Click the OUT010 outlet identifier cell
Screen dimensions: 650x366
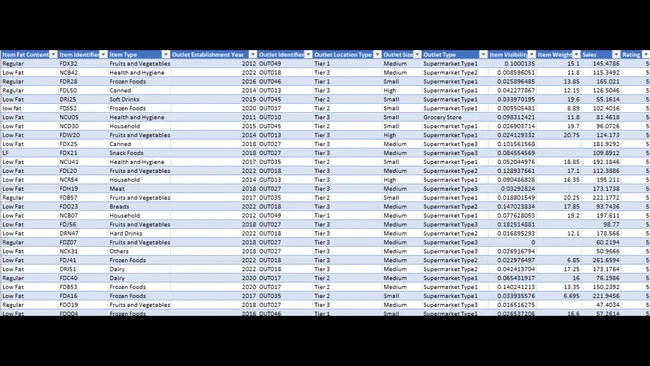(285, 117)
